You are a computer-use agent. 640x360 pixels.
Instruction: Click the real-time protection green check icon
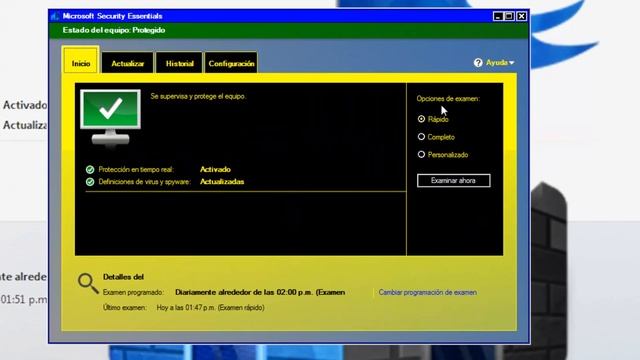pos(90,169)
